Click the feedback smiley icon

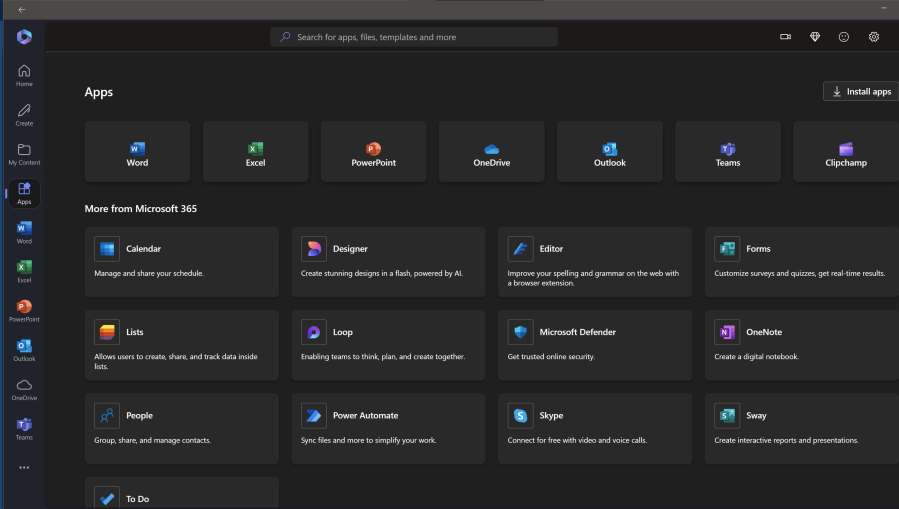click(844, 37)
